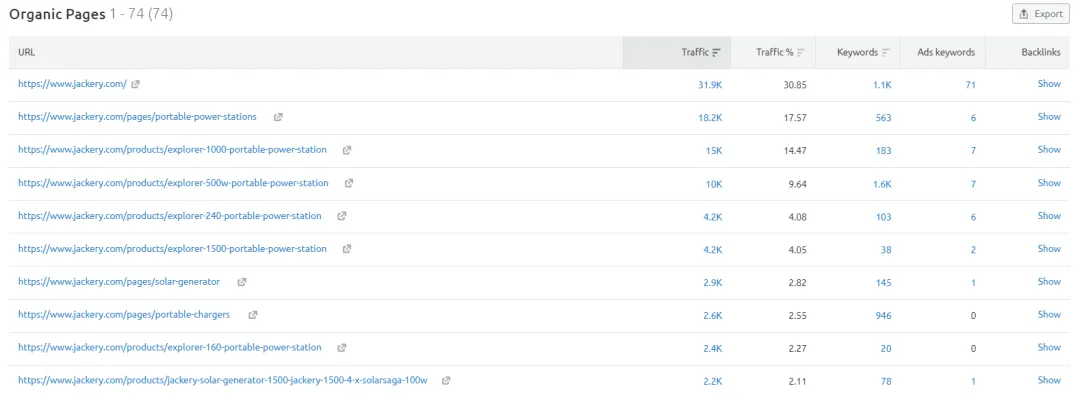Click traffic percent value 30.85
Image resolution: width=1080 pixels, height=397 pixels.
coord(795,85)
